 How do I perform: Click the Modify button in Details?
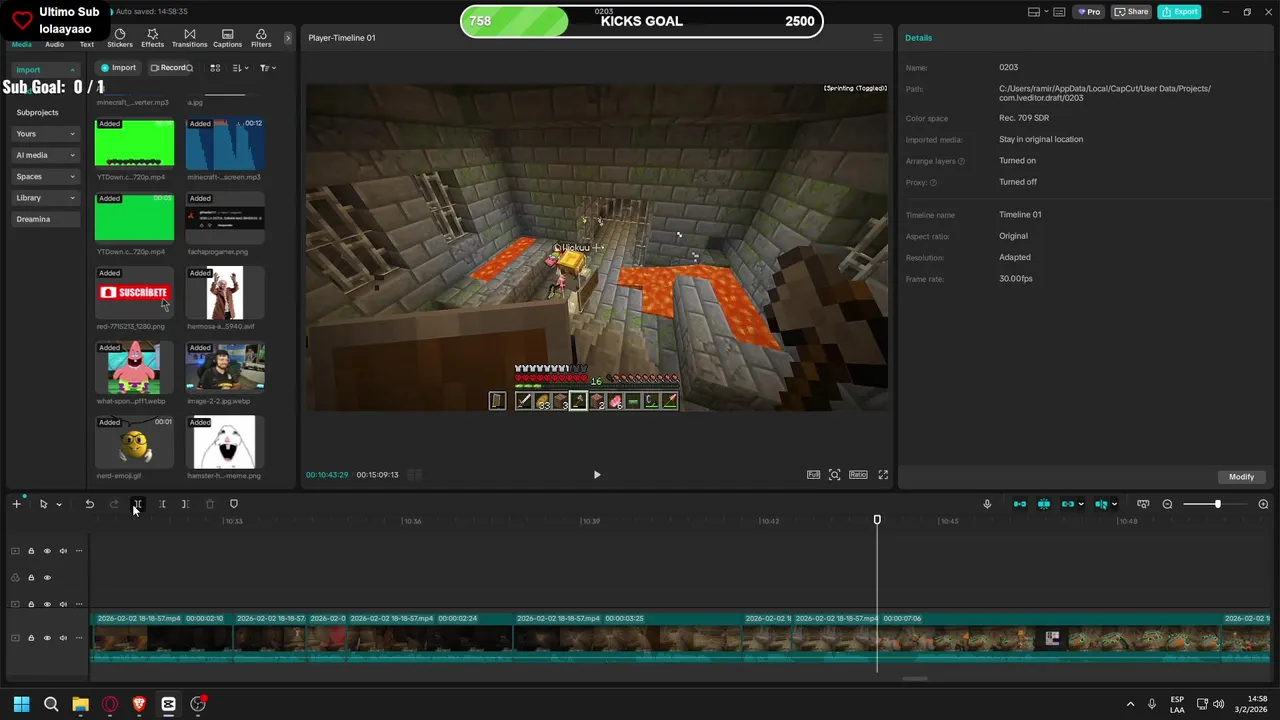[x=1241, y=477]
